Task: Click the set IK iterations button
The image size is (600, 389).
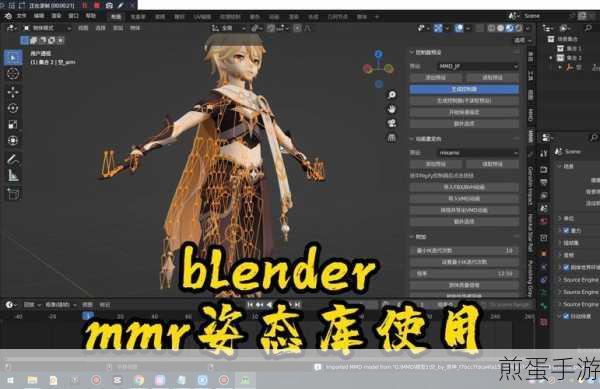Action: point(464,262)
